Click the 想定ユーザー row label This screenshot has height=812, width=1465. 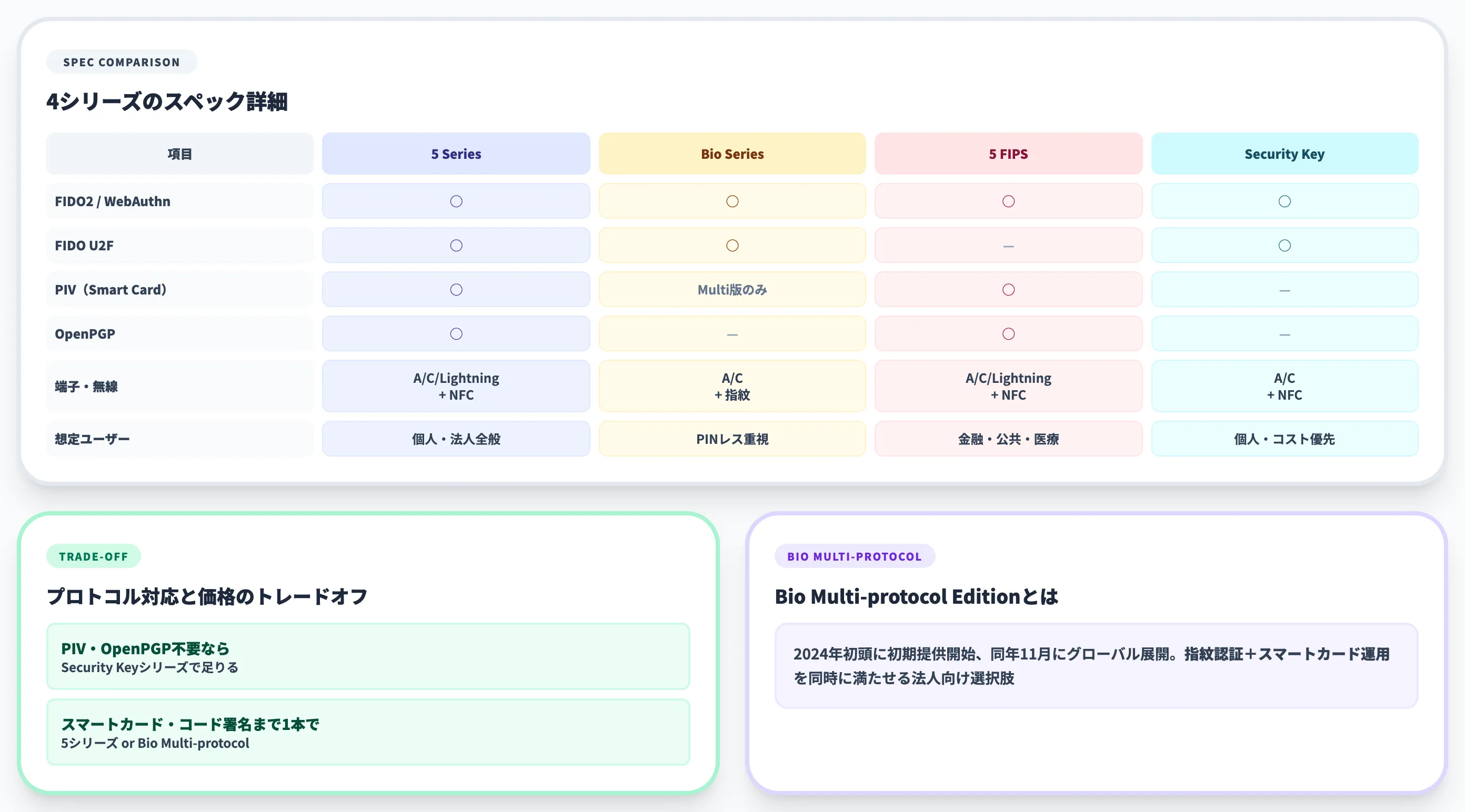coord(180,439)
